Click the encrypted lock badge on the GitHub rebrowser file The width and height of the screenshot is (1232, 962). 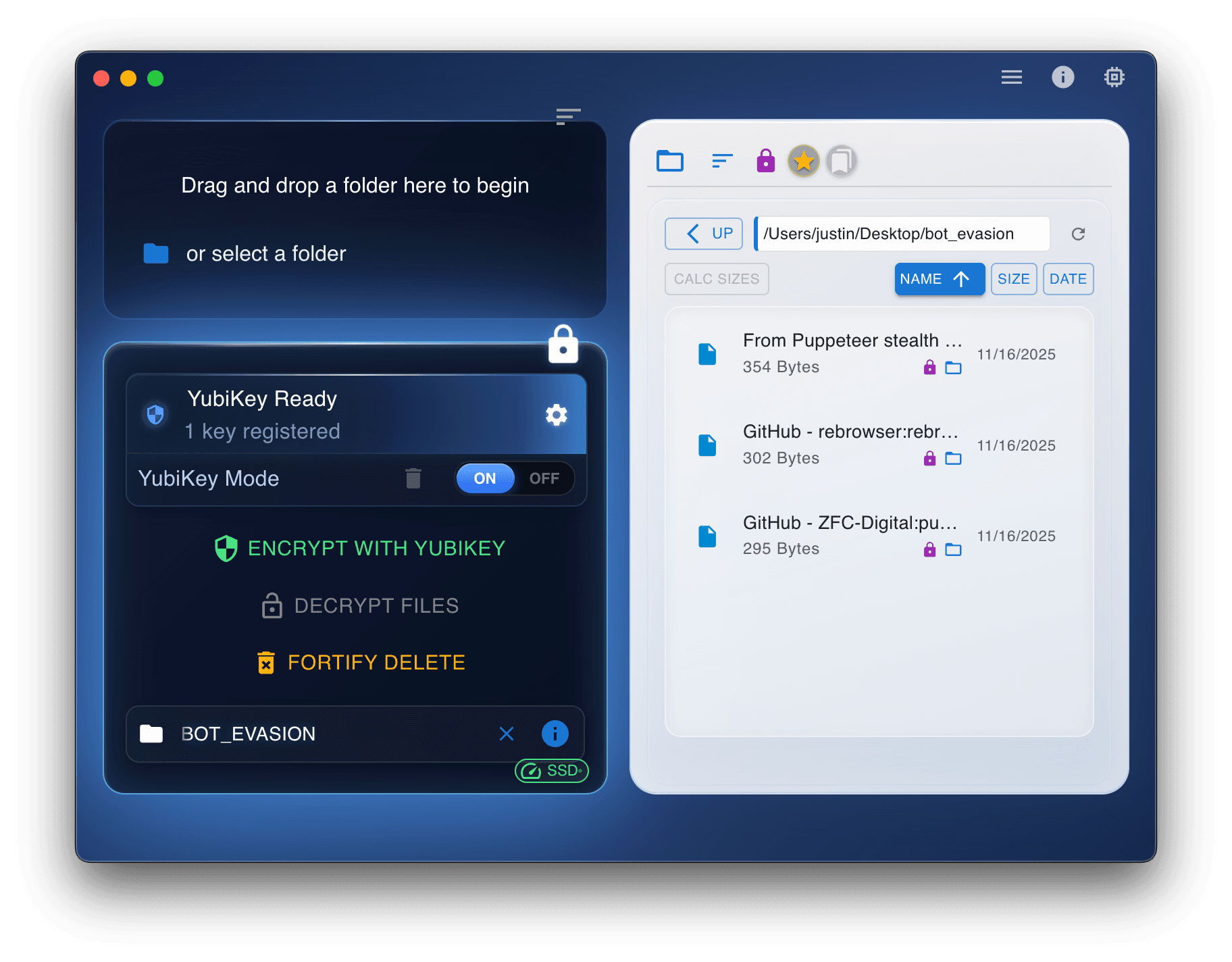pos(929,458)
